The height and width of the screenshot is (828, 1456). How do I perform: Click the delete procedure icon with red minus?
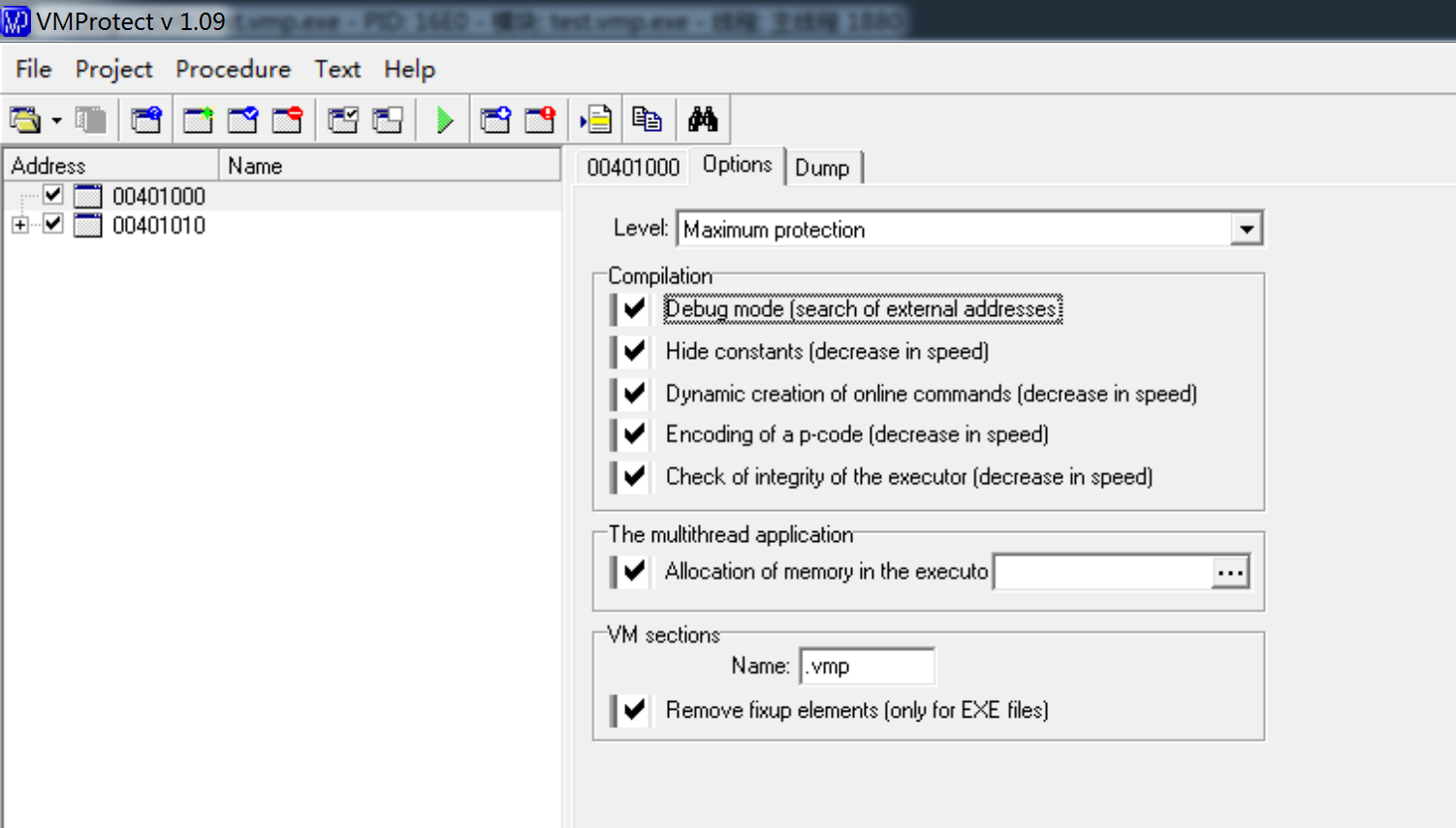[x=288, y=119]
